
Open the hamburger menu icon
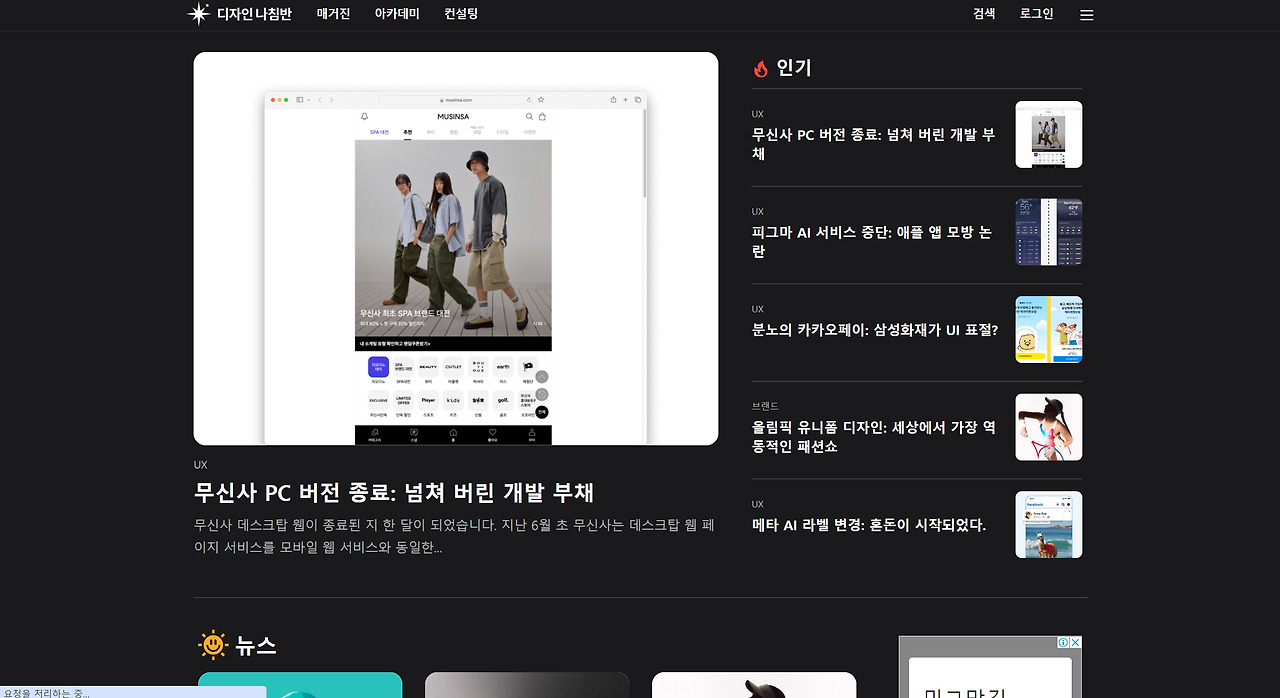[1086, 14]
